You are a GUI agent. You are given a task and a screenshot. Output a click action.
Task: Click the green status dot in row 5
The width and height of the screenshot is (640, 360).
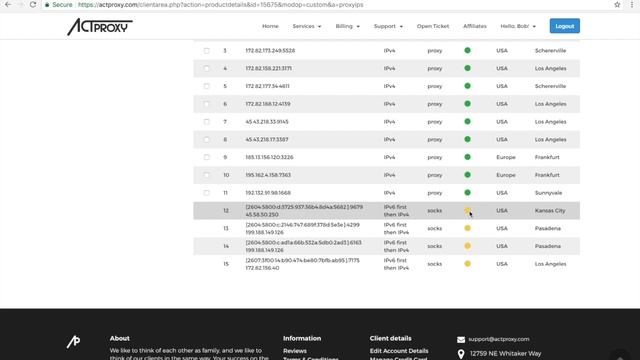[467, 86]
